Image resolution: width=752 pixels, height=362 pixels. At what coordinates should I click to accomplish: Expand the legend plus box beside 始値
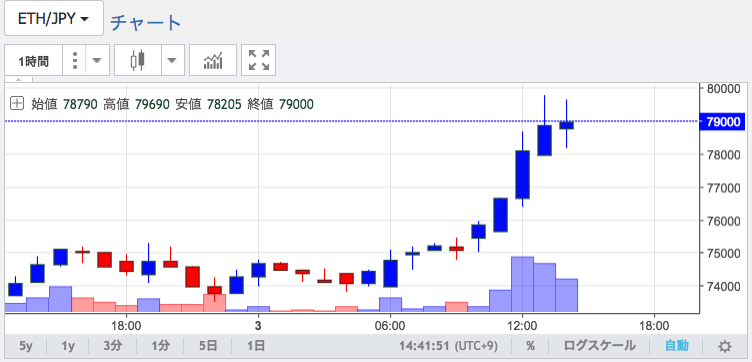17,103
